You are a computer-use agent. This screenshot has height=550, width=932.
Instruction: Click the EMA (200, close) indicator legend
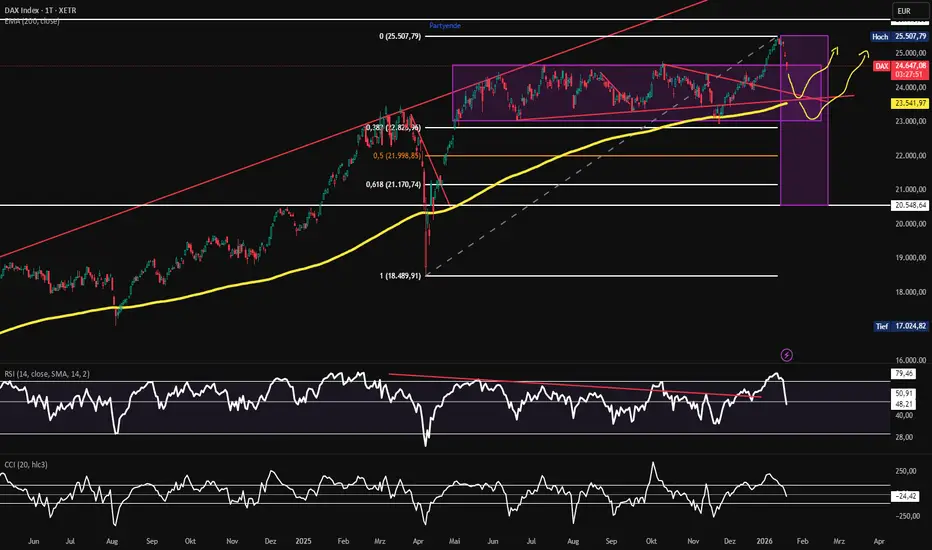(x=32, y=21)
